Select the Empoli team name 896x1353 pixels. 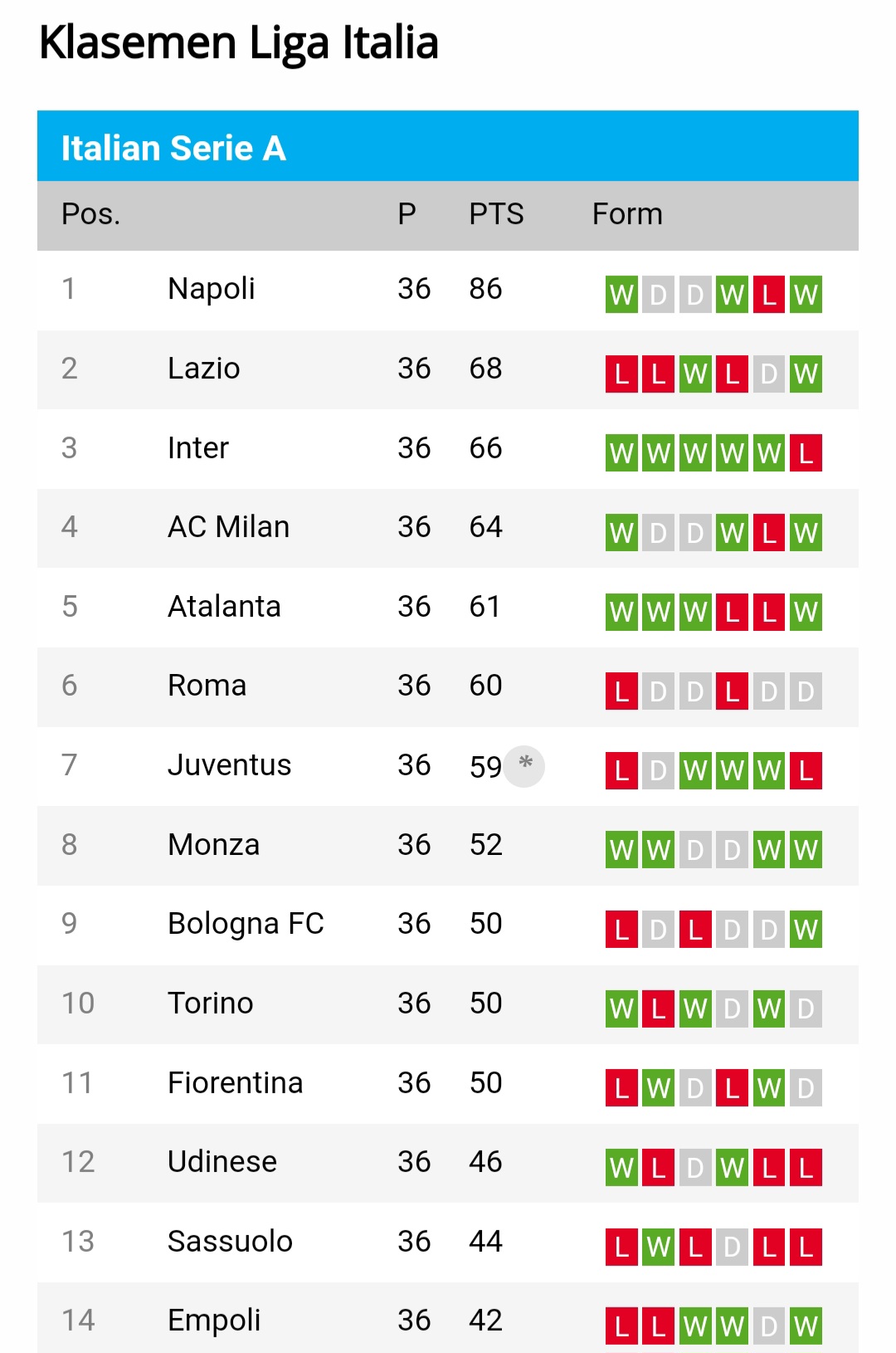[x=214, y=1320]
